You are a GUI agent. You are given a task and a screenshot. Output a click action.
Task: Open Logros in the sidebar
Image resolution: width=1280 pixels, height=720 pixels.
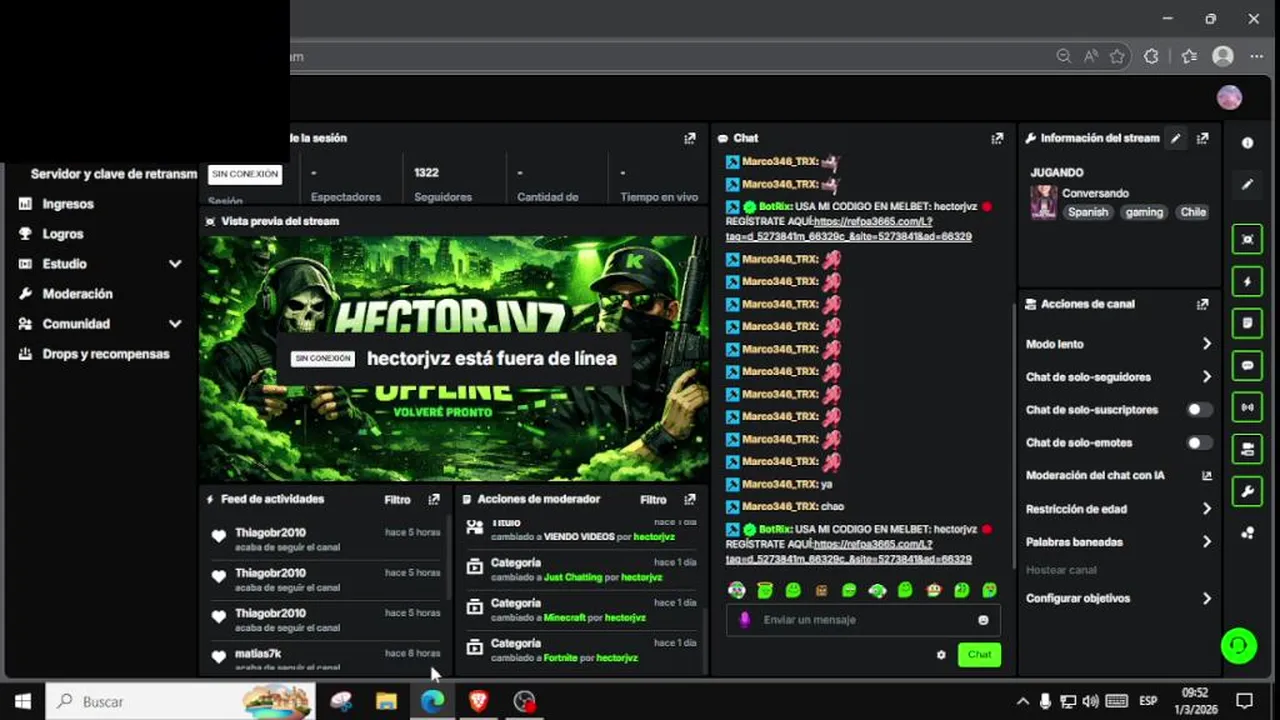(x=62, y=234)
